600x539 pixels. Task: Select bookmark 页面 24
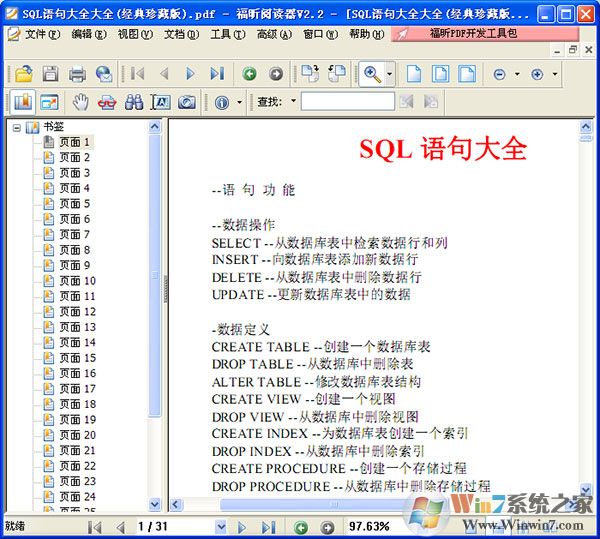tap(77, 497)
